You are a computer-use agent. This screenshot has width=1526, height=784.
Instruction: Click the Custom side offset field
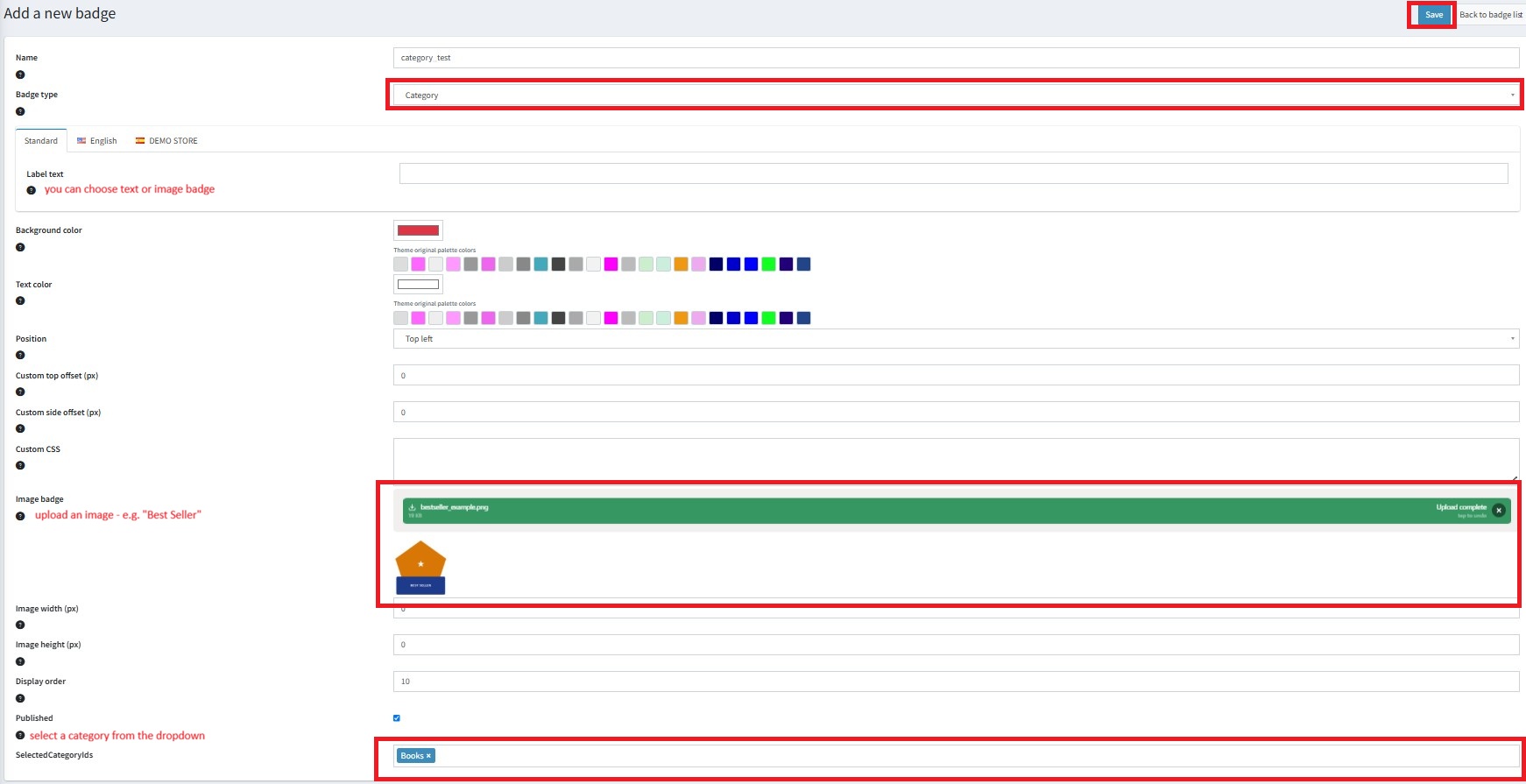[956, 413]
